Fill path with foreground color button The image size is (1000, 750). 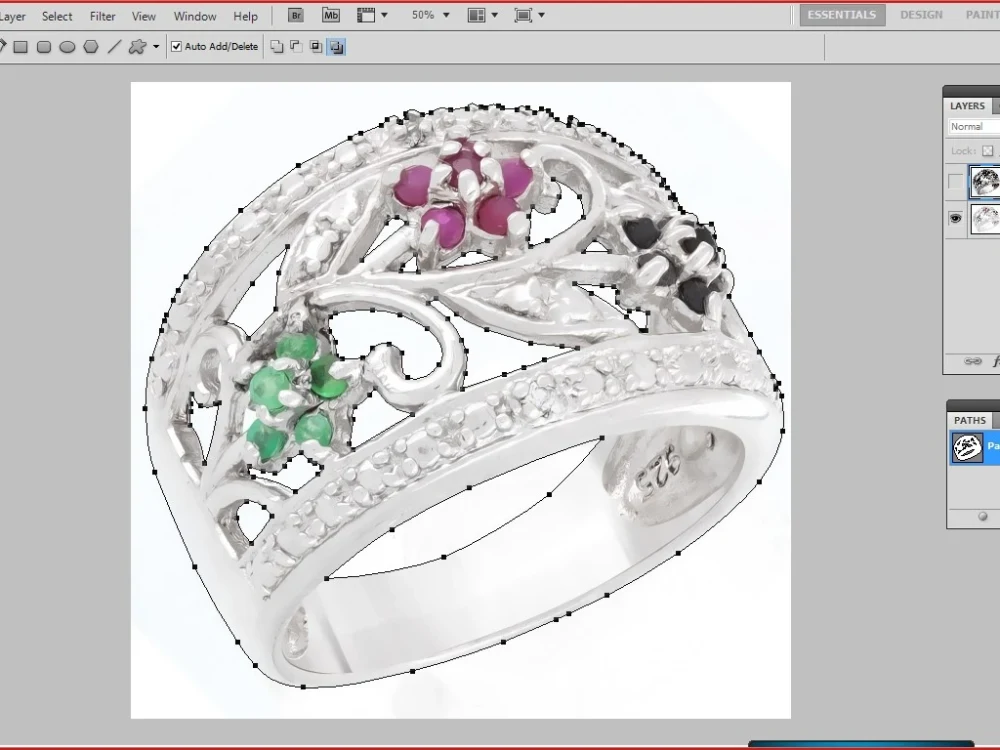click(983, 516)
